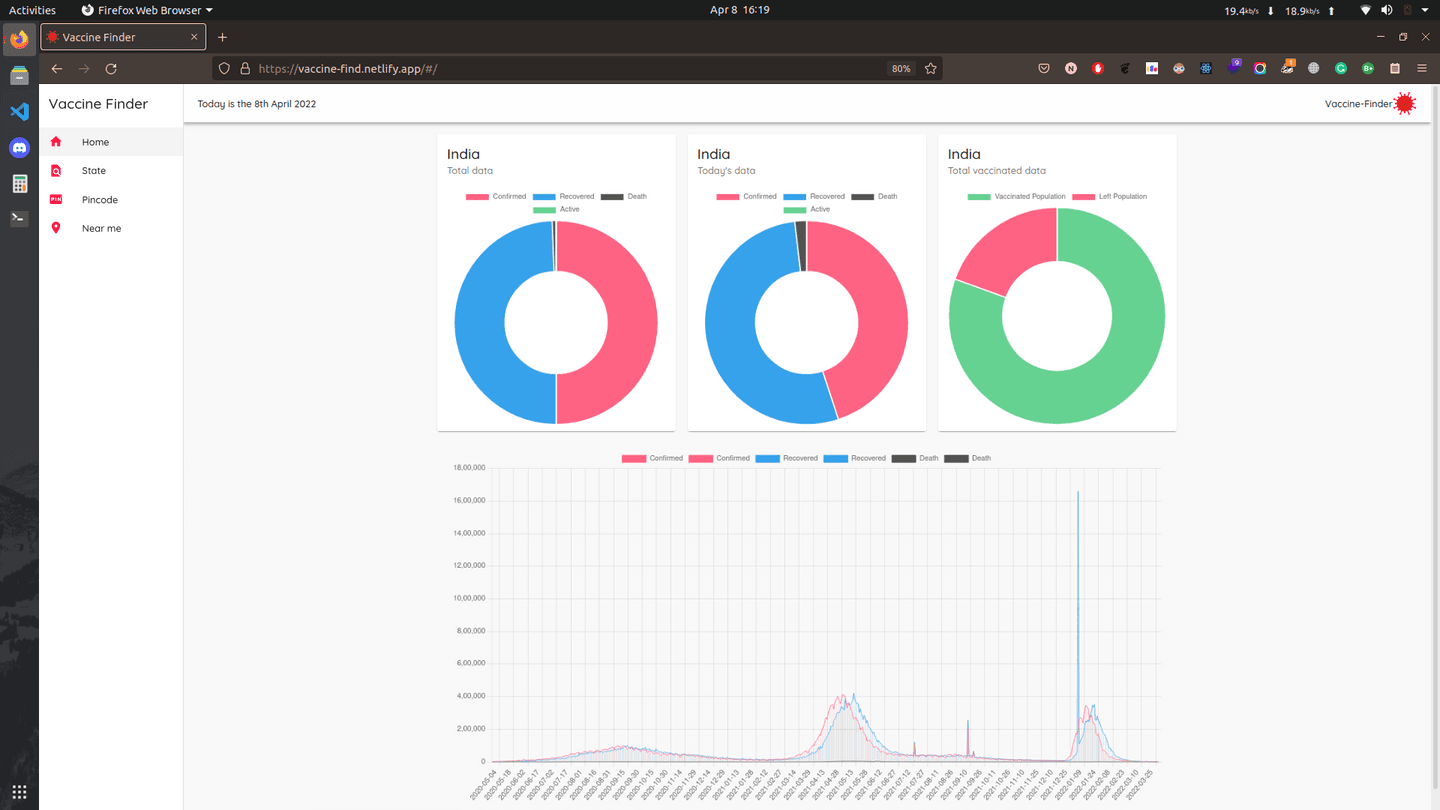This screenshot has height=810, width=1440.
Task: Open a new tab with plus button
Action: click(x=223, y=37)
